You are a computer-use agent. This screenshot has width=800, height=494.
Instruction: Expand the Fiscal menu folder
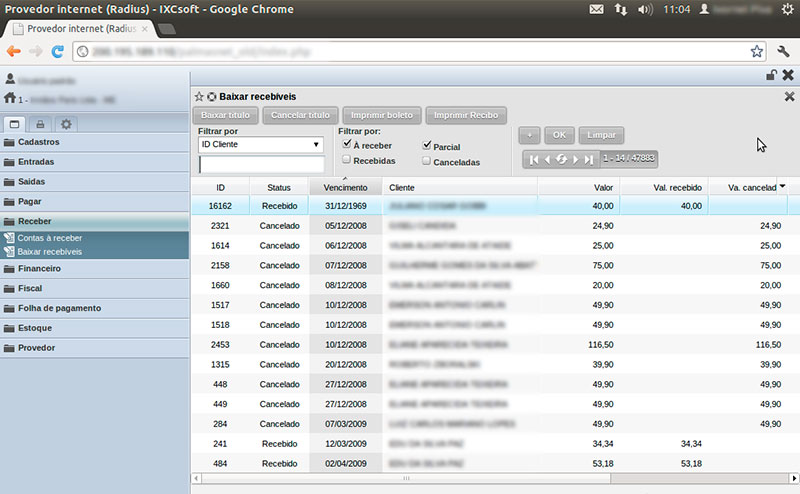94,288
